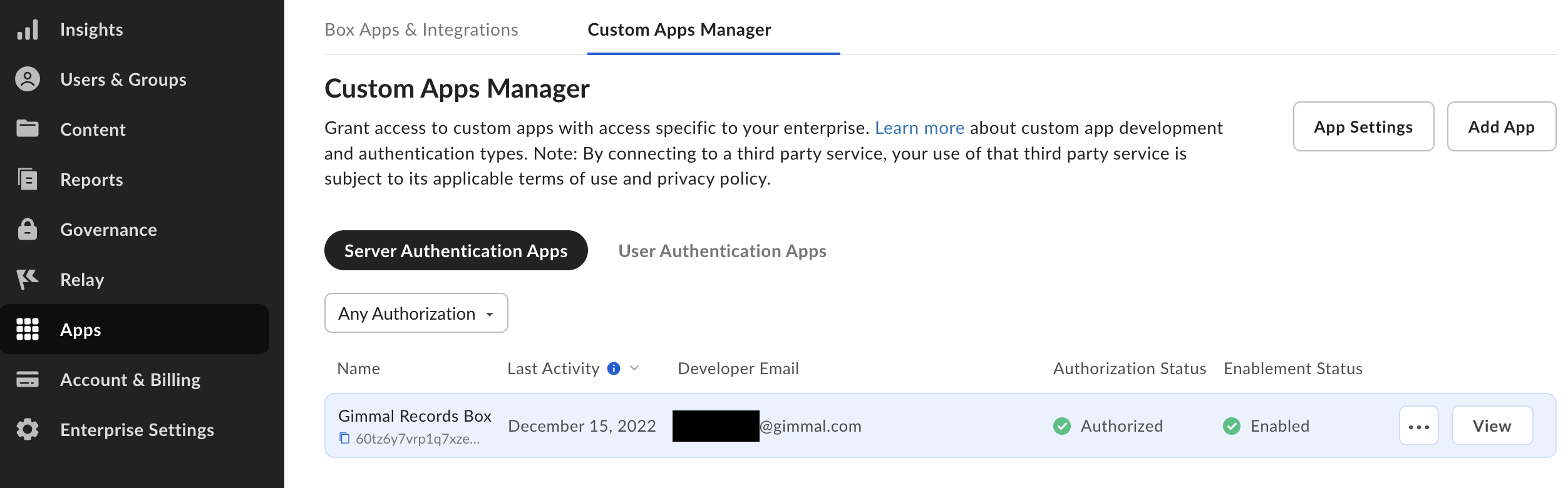Click the Account & Billing card icon
The width and height of the screenshot is (1568, 488).
[28, 379]
